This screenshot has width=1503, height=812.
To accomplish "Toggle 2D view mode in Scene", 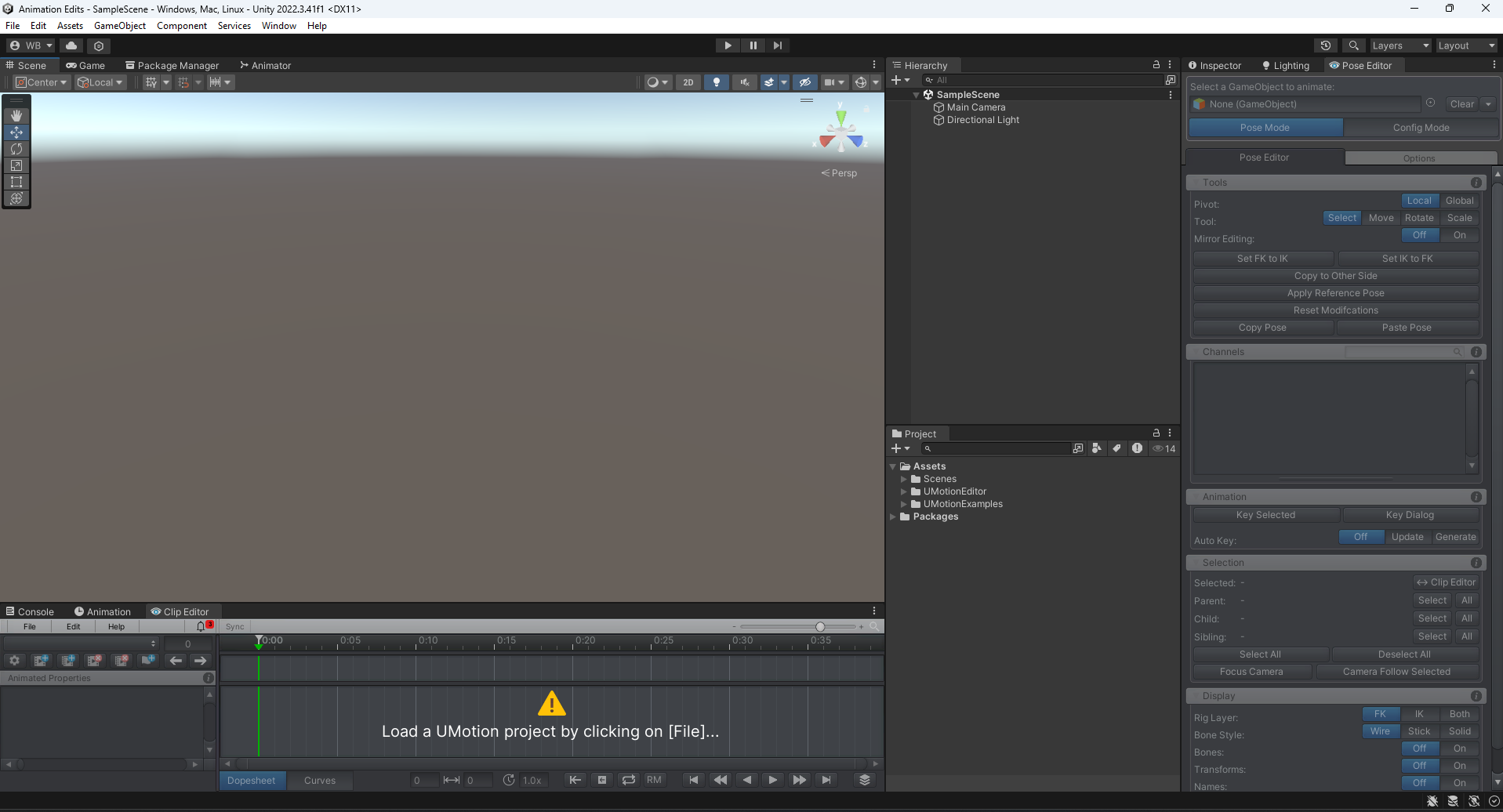I will pos(688,82).
